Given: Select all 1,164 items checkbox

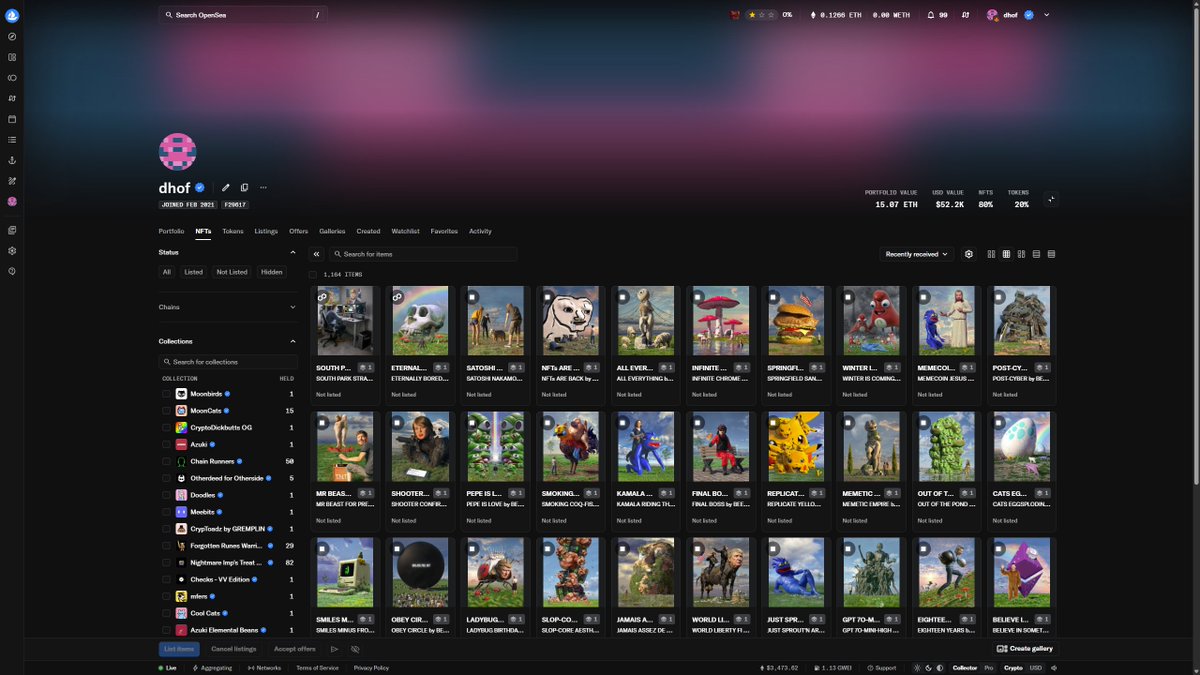Looking at the screenshot, I should pyautogui.click(x=313, y=274).
